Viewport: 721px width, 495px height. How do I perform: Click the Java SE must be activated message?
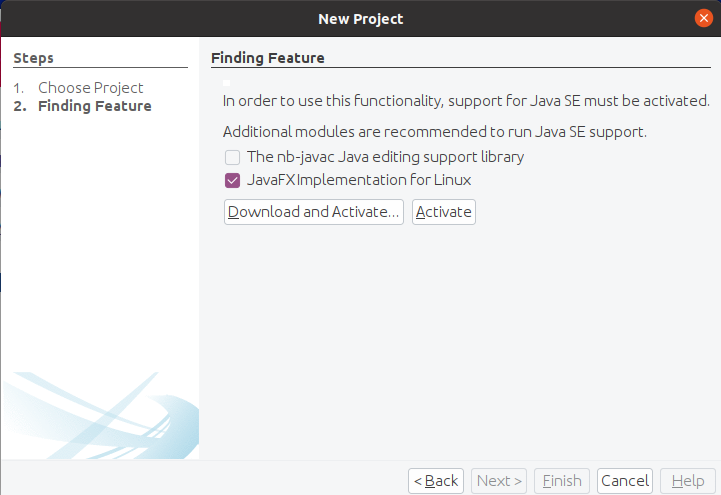pyautogui.click(x=465, y=101)
